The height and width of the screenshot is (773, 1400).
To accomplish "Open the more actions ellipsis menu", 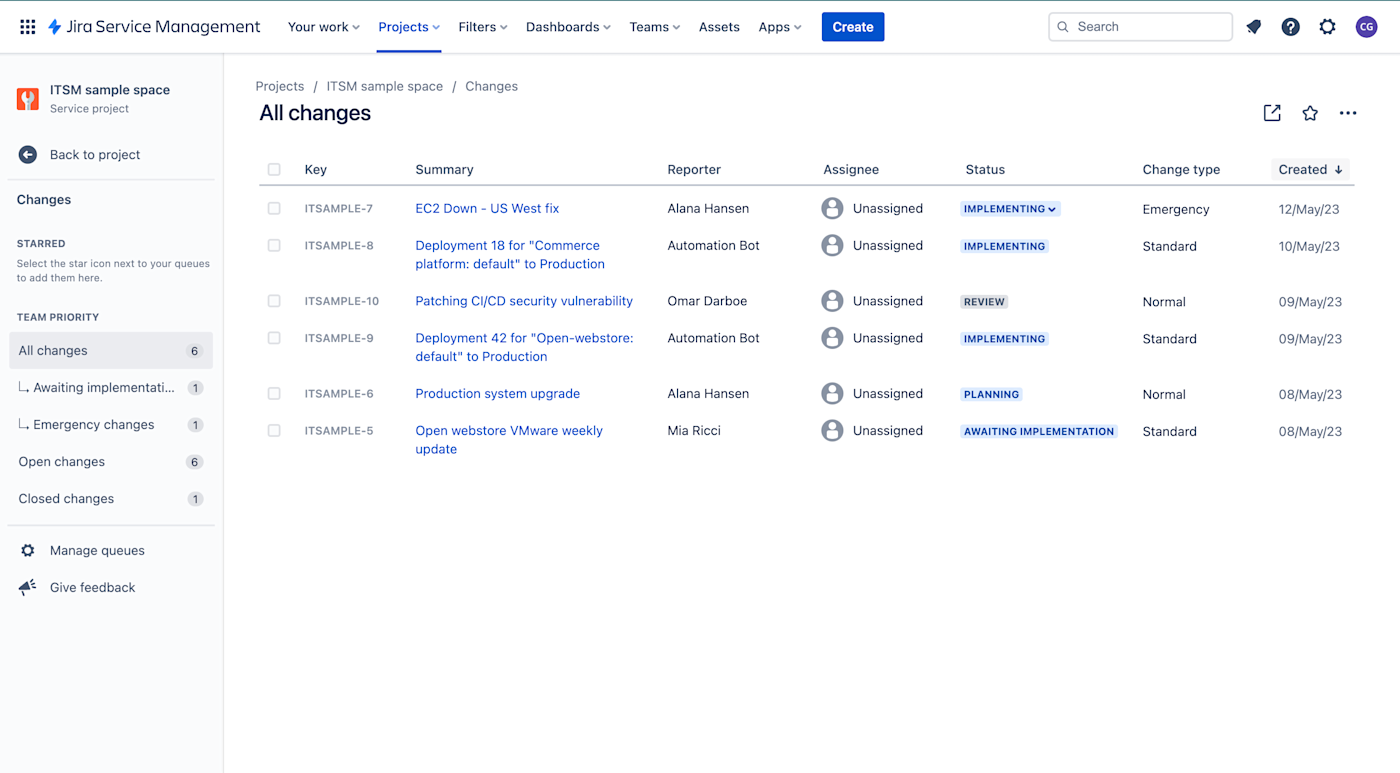I will 1348,113.
